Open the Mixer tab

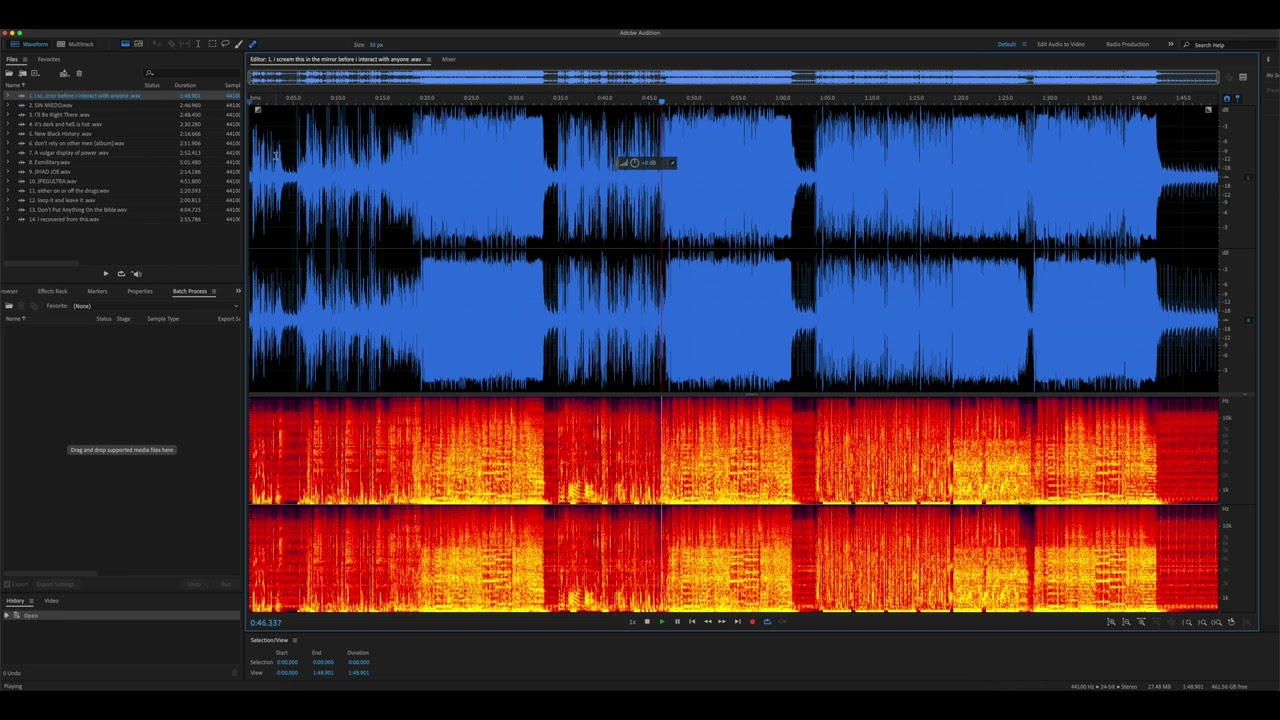(449, 59)
